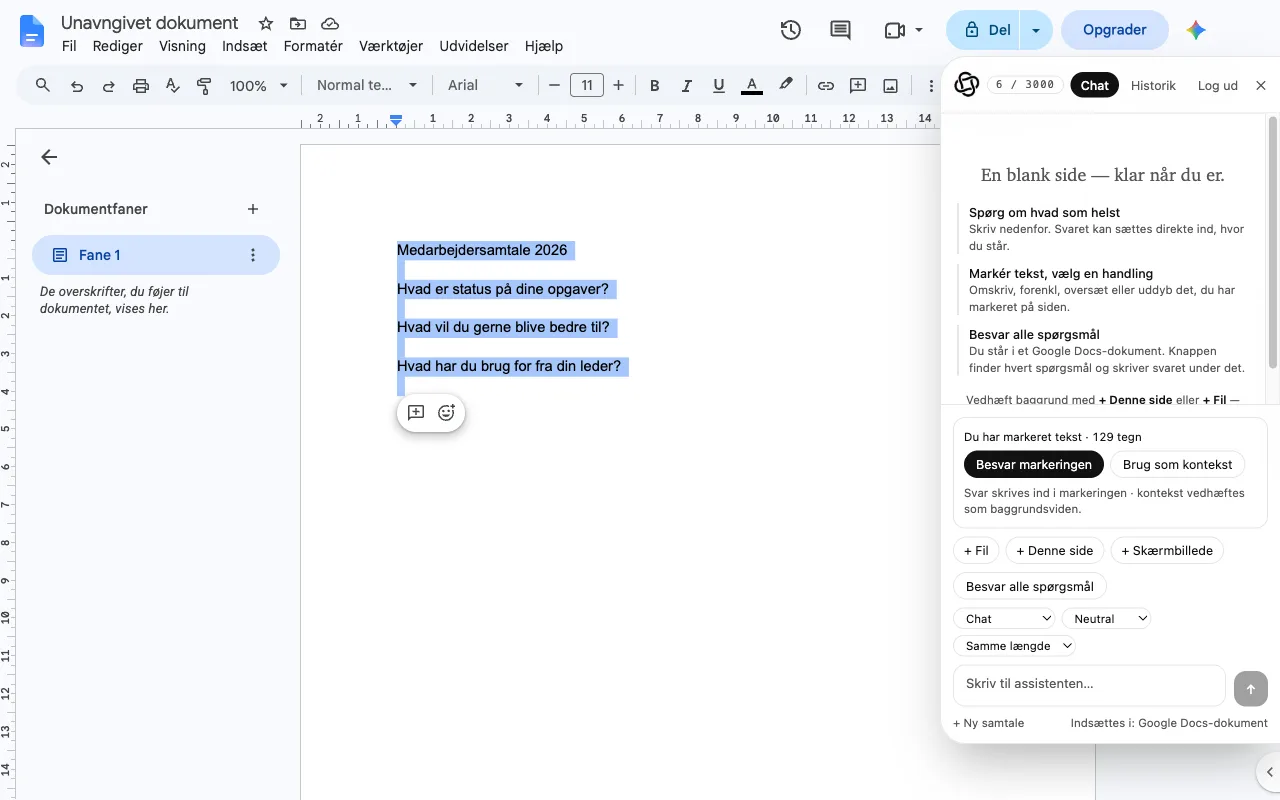The width and height of the screenshot is (1280, 800).
Task: Check the cloud save status icon
Action: [329, 23]
